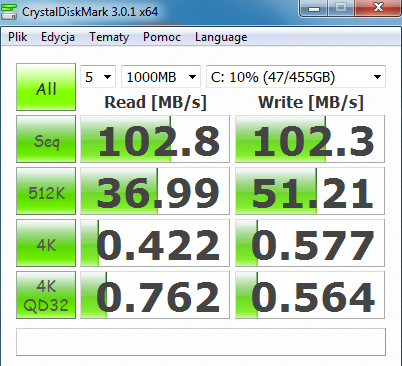The width and height of the screenshot is (402, 366).
Task: Minimize the CrystalDiskMark window
Action: [x=314, y=8]
